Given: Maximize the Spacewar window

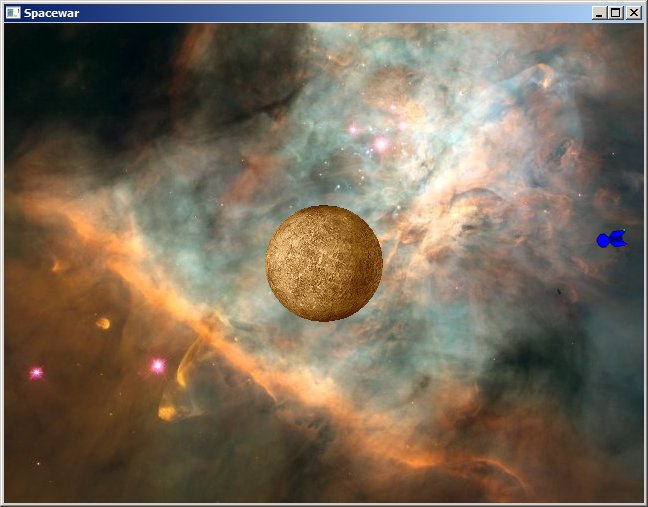Looking at the screenshot, I should [x=615, y=13].
